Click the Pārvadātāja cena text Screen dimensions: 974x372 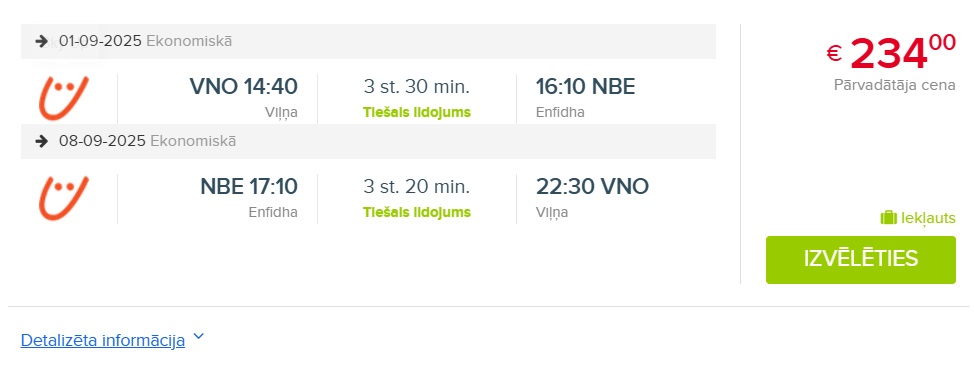894,85
